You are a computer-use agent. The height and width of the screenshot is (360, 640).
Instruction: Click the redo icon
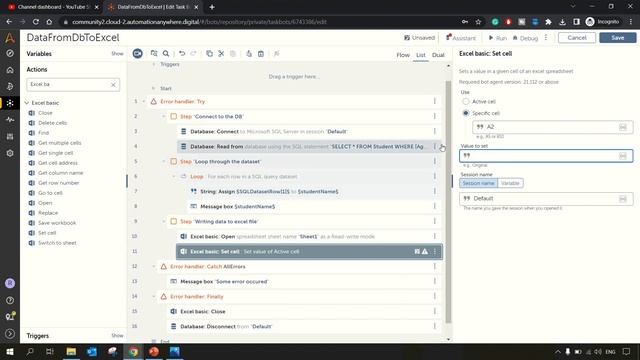pyautogui.click(x=193, y=53)
